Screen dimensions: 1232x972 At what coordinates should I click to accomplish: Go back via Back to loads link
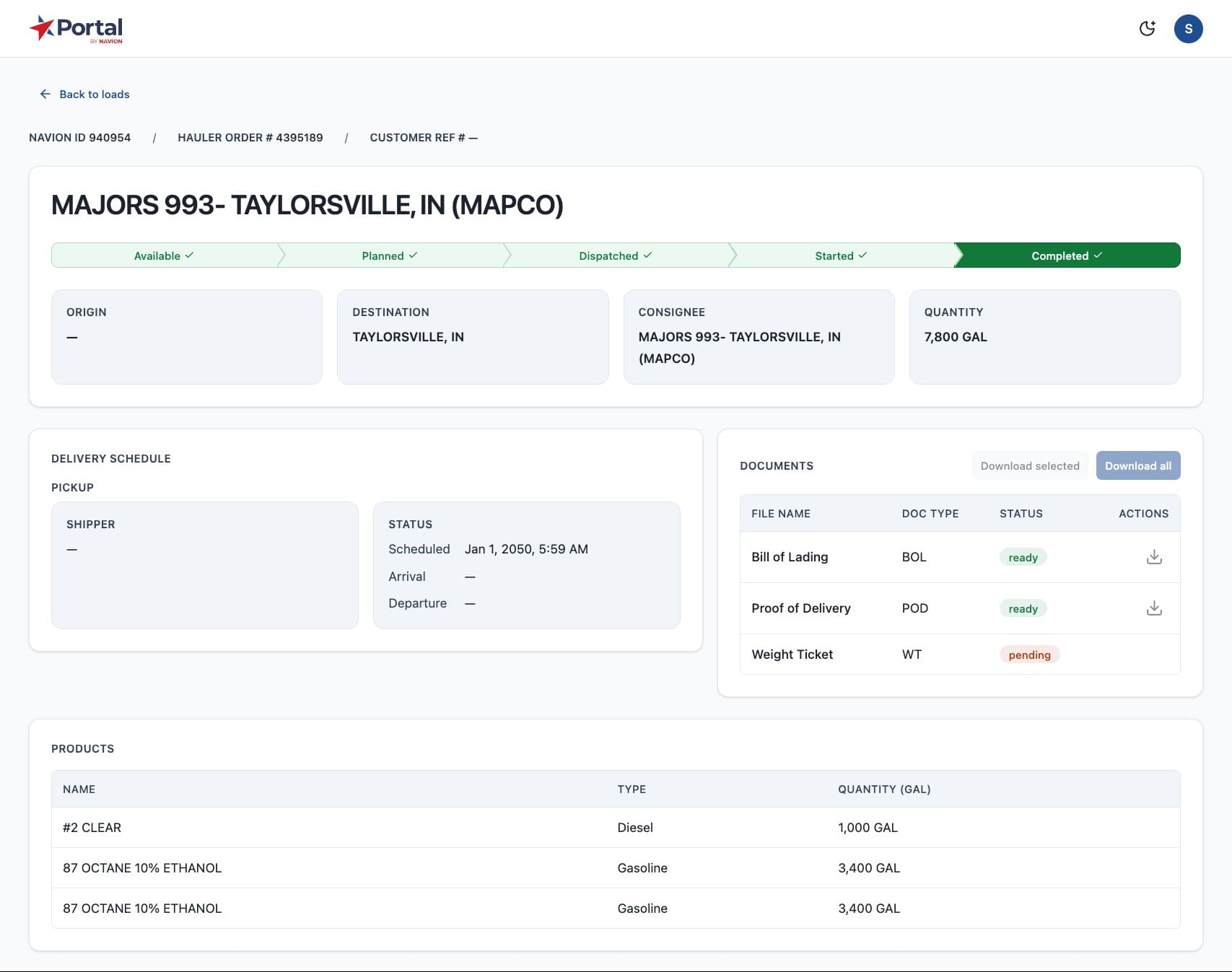(84, 95)
